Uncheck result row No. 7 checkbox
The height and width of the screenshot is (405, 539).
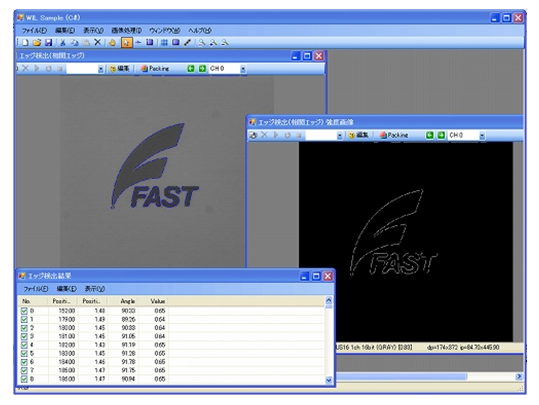[24, 371]
